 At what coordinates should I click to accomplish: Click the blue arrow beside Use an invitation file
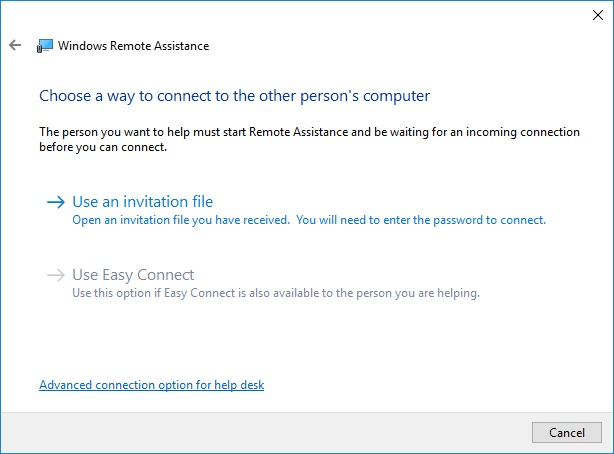click(x=56, y=202)
